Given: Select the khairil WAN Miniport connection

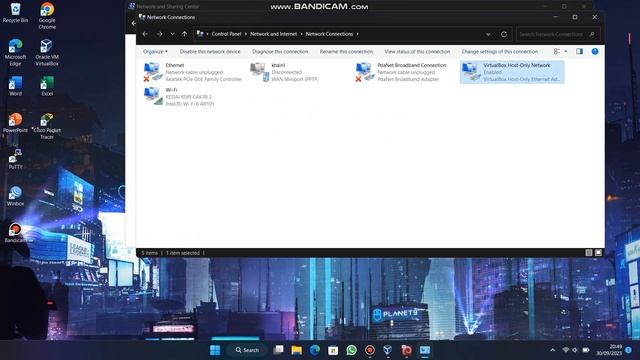Looking at the screenshot, I should 285,72.
